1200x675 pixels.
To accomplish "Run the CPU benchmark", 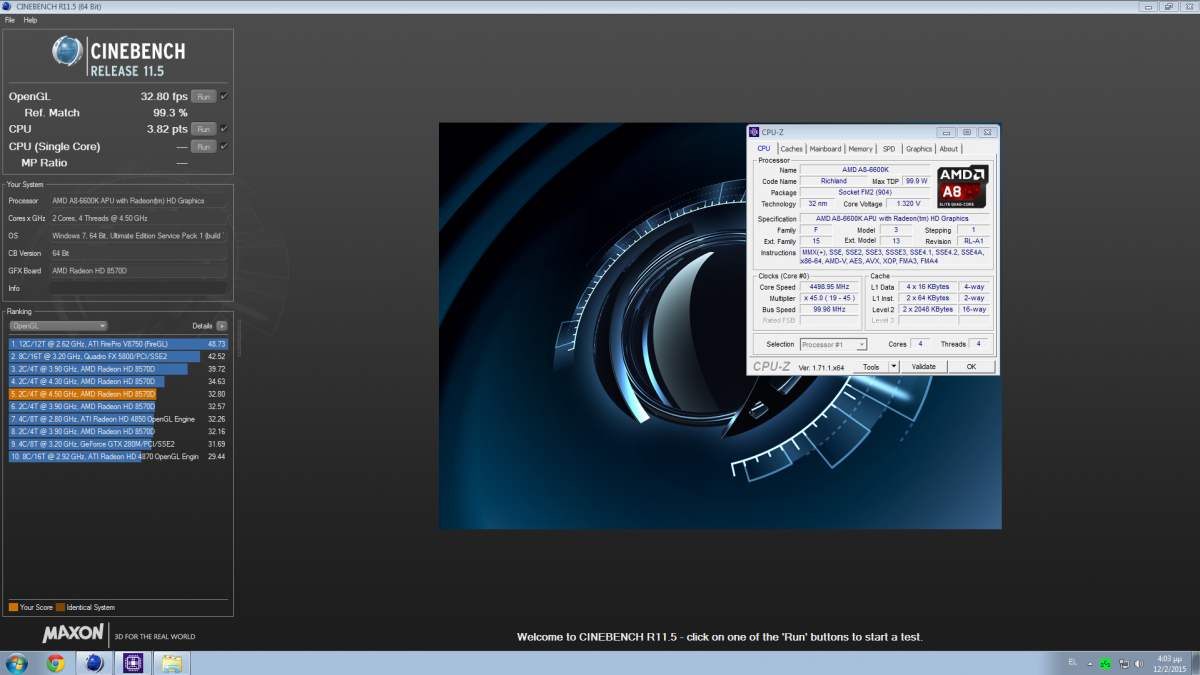I will (204, 129).
